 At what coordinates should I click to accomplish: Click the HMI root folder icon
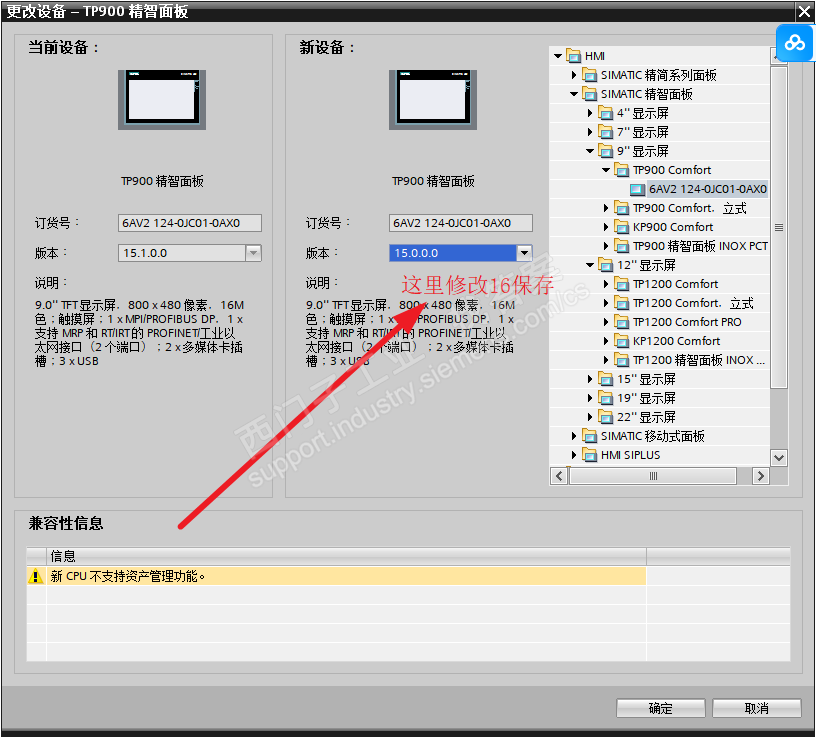coord(573,56)
